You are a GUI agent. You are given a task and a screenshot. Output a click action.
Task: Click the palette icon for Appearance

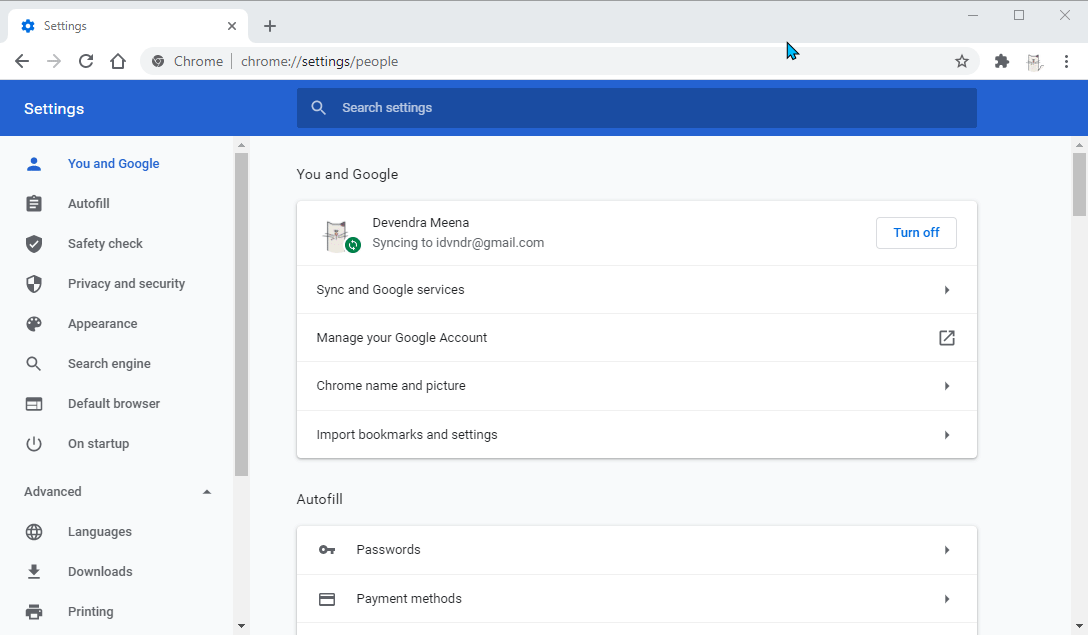tap(33, 323)
